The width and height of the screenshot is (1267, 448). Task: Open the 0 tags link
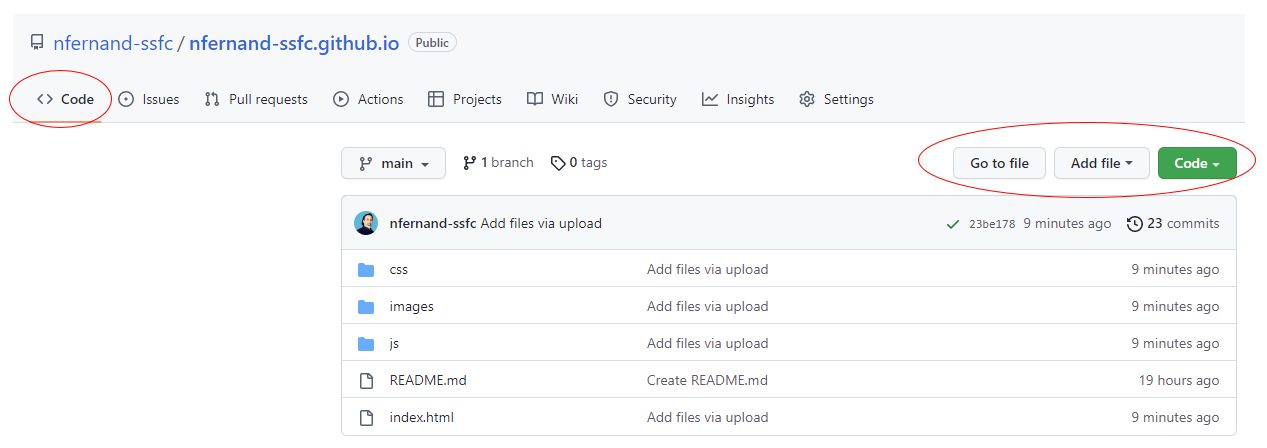(579, 163)
